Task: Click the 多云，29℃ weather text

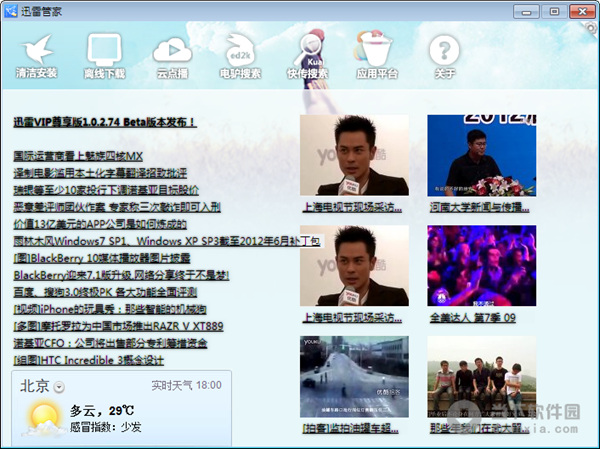Action: (x=102, y=411)
